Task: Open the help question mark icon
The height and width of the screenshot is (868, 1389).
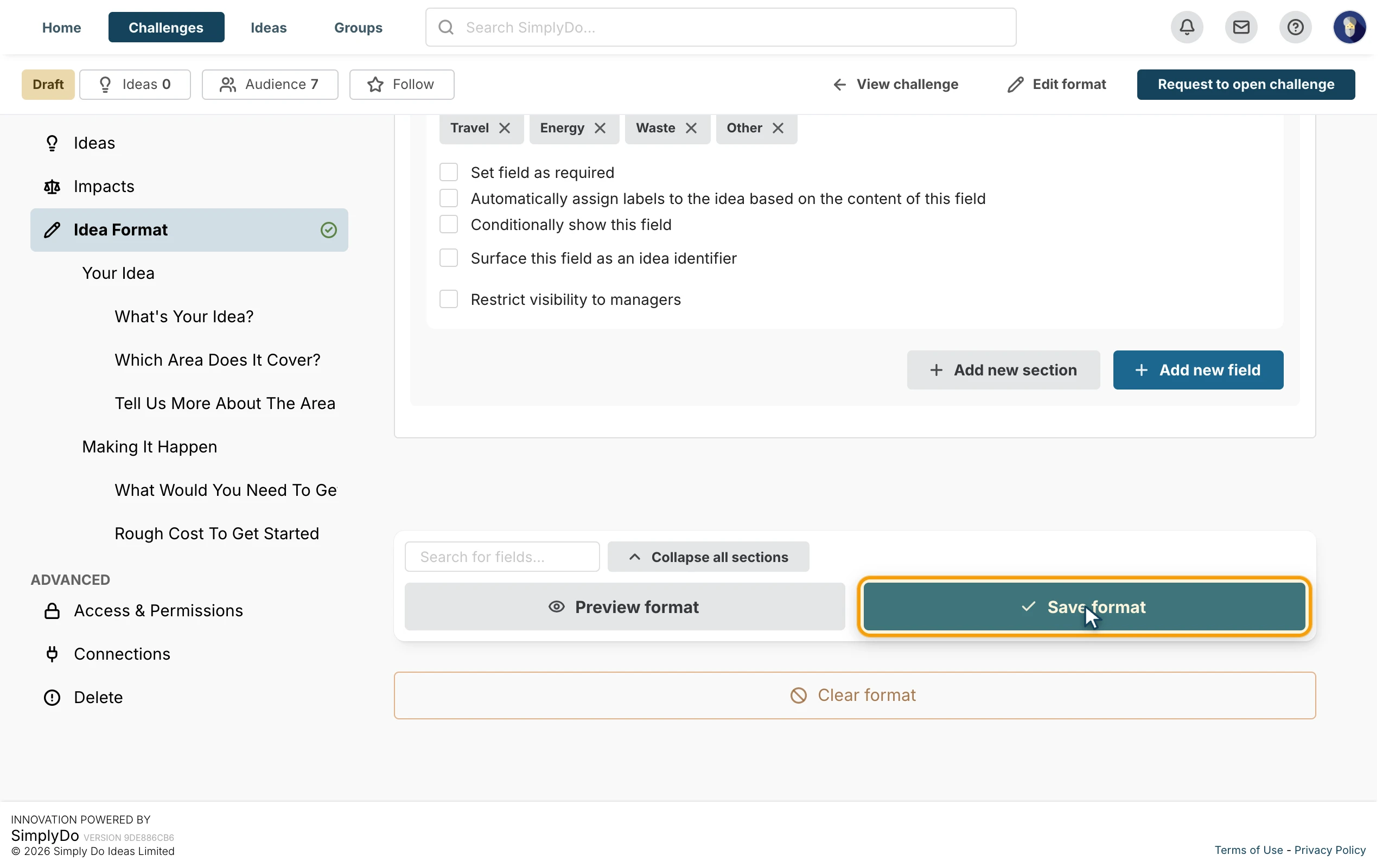Action: click(x=1296, y=27)
